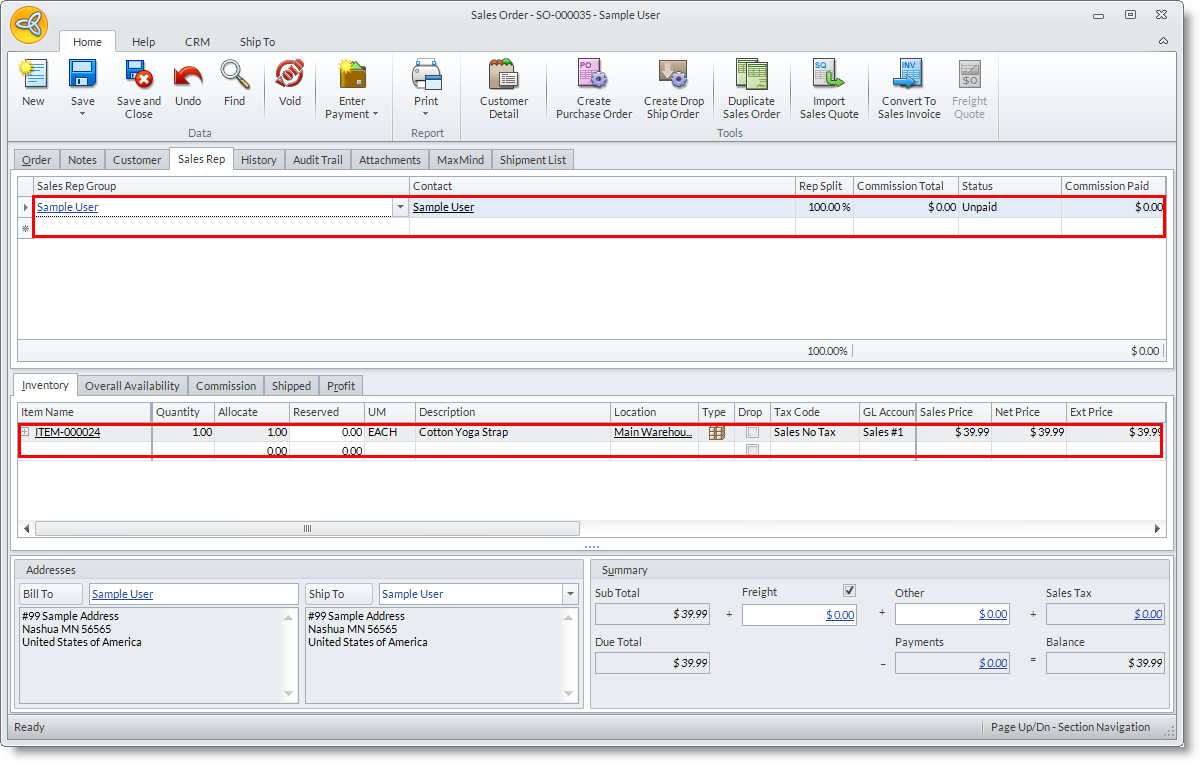Click the Undo icon
The height and width of the screenshot is (763, 1200).
[x=188, y=77]
